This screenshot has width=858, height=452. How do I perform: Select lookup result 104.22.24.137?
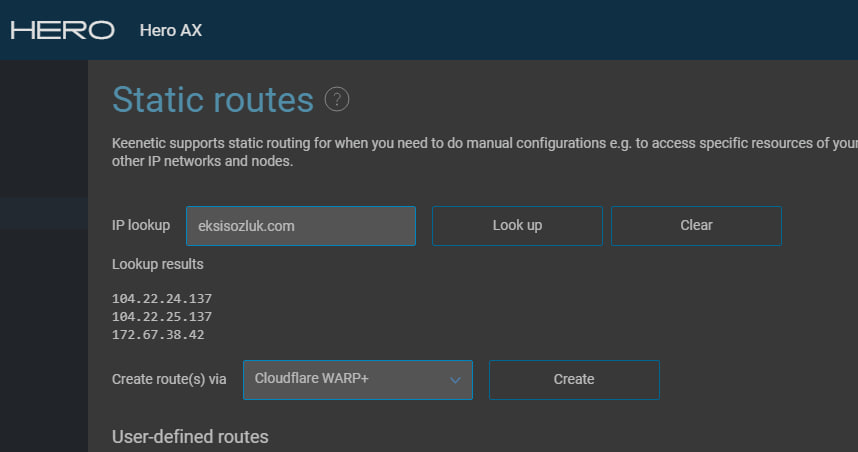pos(161,299)
